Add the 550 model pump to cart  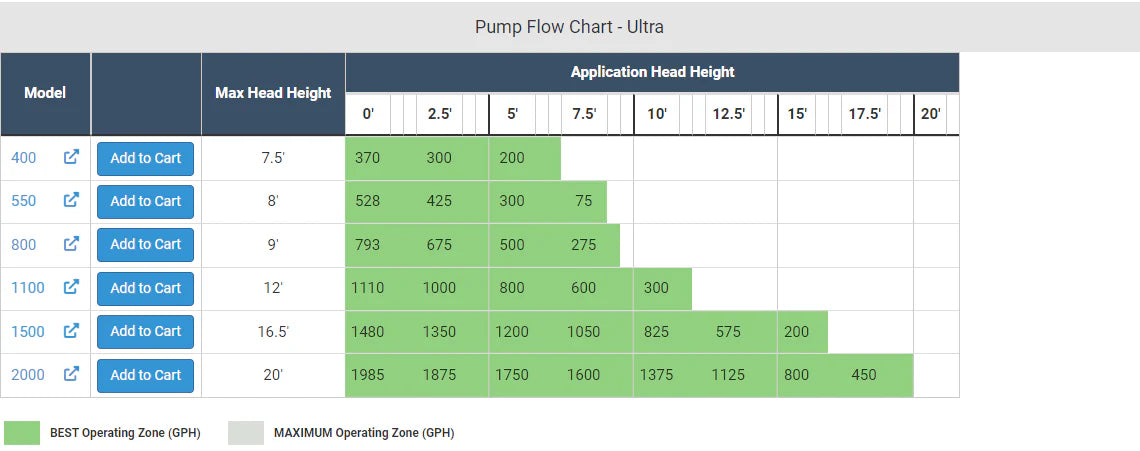click(145, 201)
